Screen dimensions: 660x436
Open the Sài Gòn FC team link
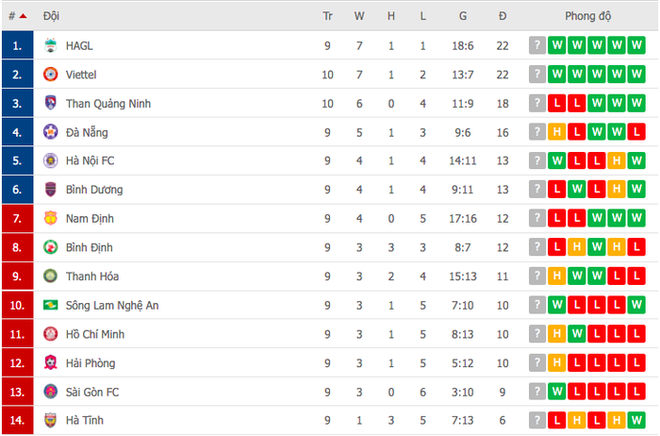point(92,392)
